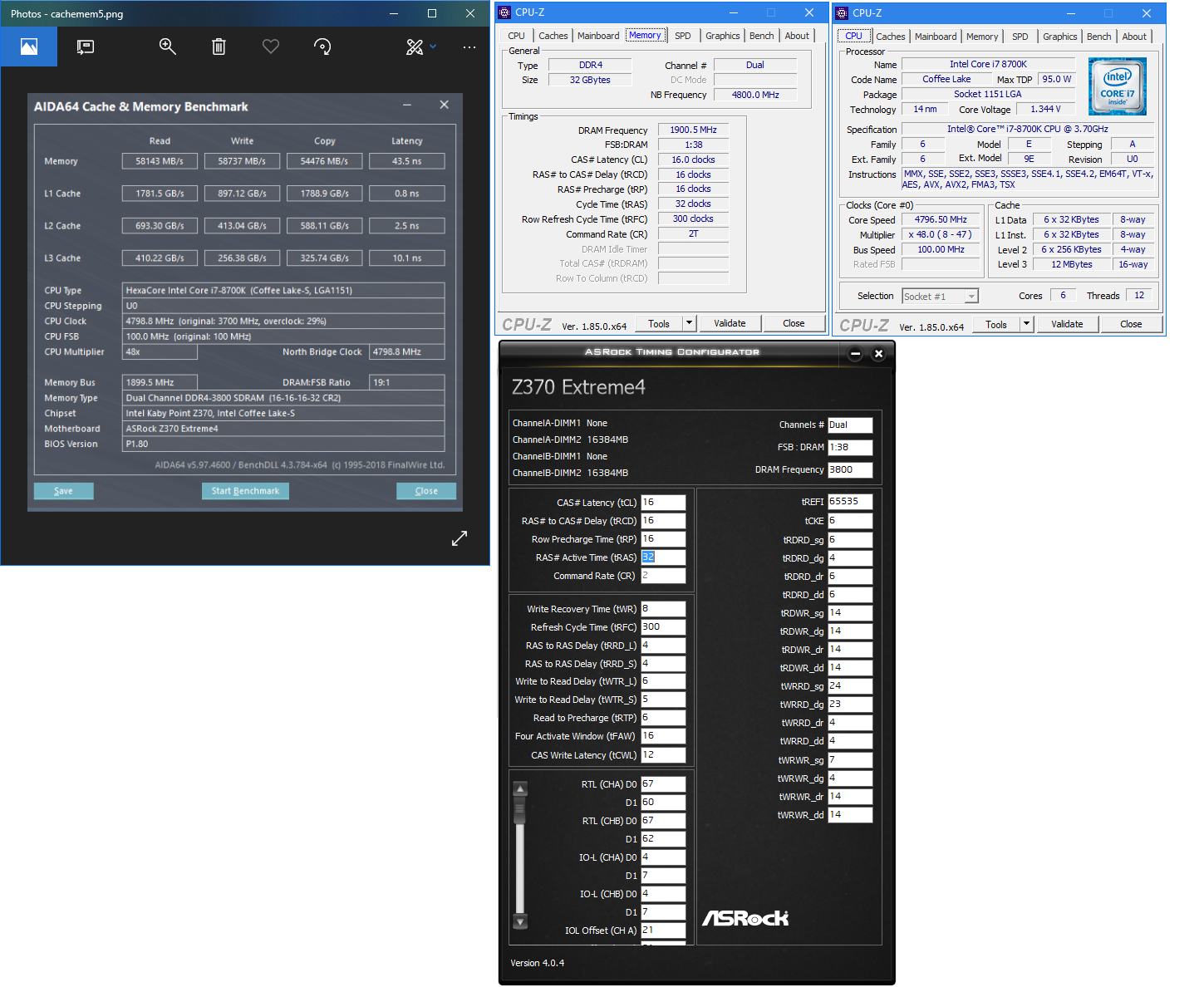Click the Intel Core i7 8700K name in CPU-Z

[x=988, y=64]
